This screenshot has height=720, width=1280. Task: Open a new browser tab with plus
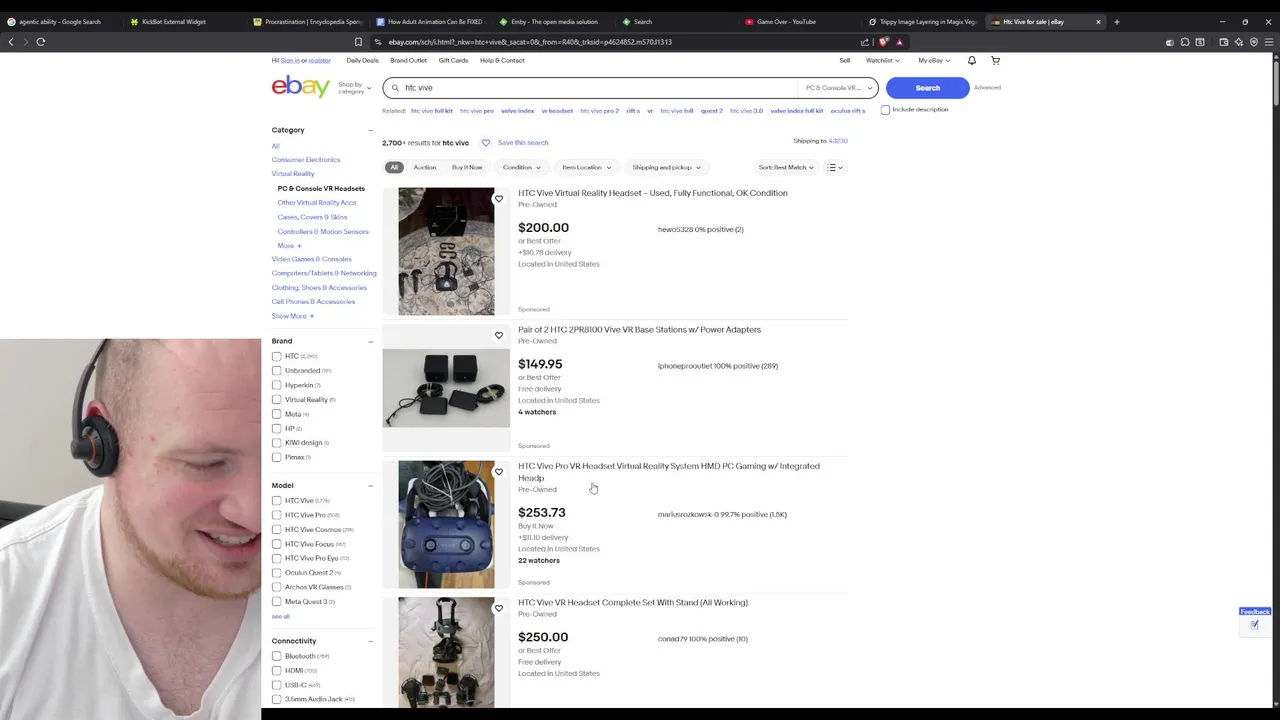1117,21
